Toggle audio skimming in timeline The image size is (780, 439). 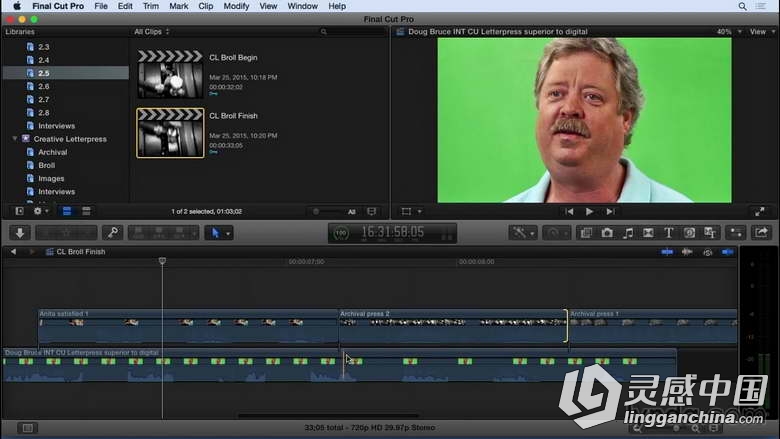(x=687, y=252)
